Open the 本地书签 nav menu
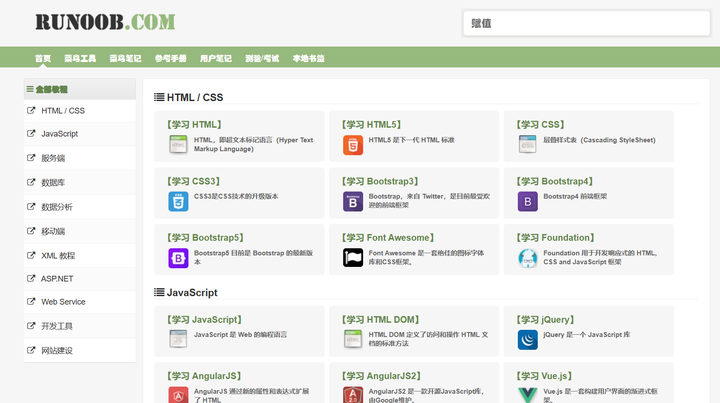Screen dimensions: 720x403 coord(309,58)
